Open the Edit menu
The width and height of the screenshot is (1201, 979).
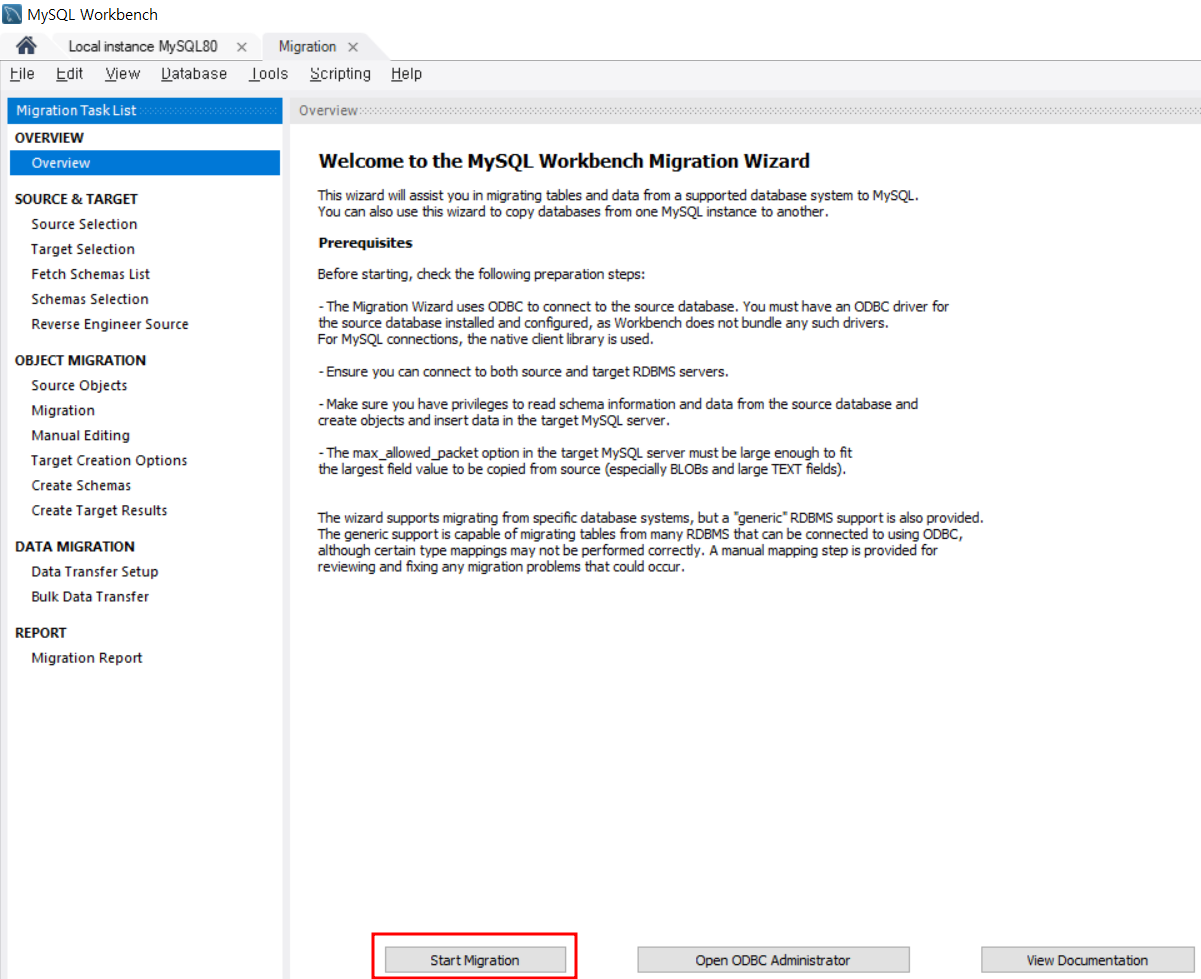coord(70,74)
